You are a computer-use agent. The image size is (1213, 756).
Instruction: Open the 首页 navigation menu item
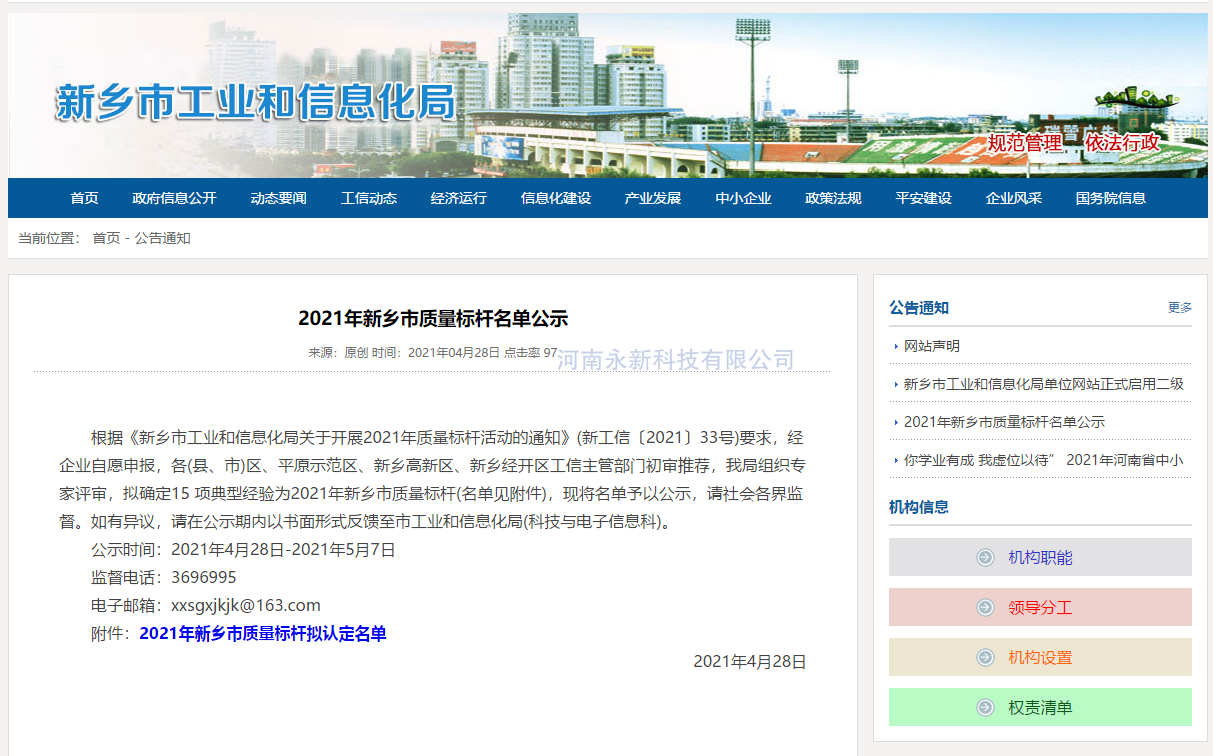click(x=84, y=198)
